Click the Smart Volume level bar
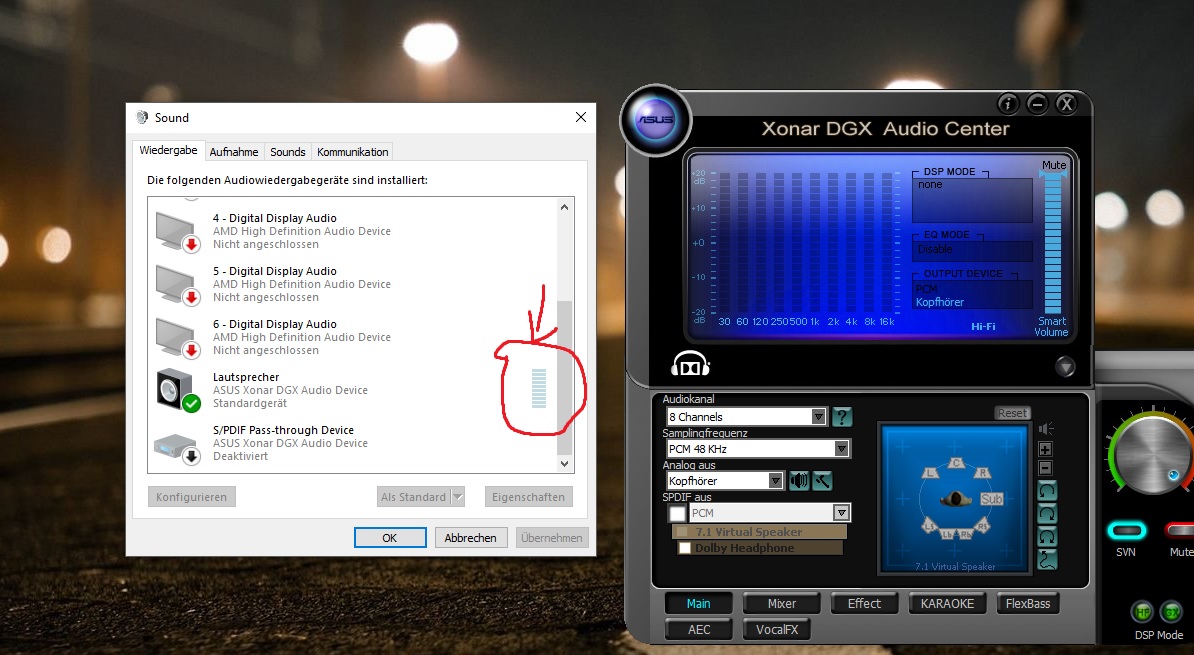 [x=1053, y=244]
